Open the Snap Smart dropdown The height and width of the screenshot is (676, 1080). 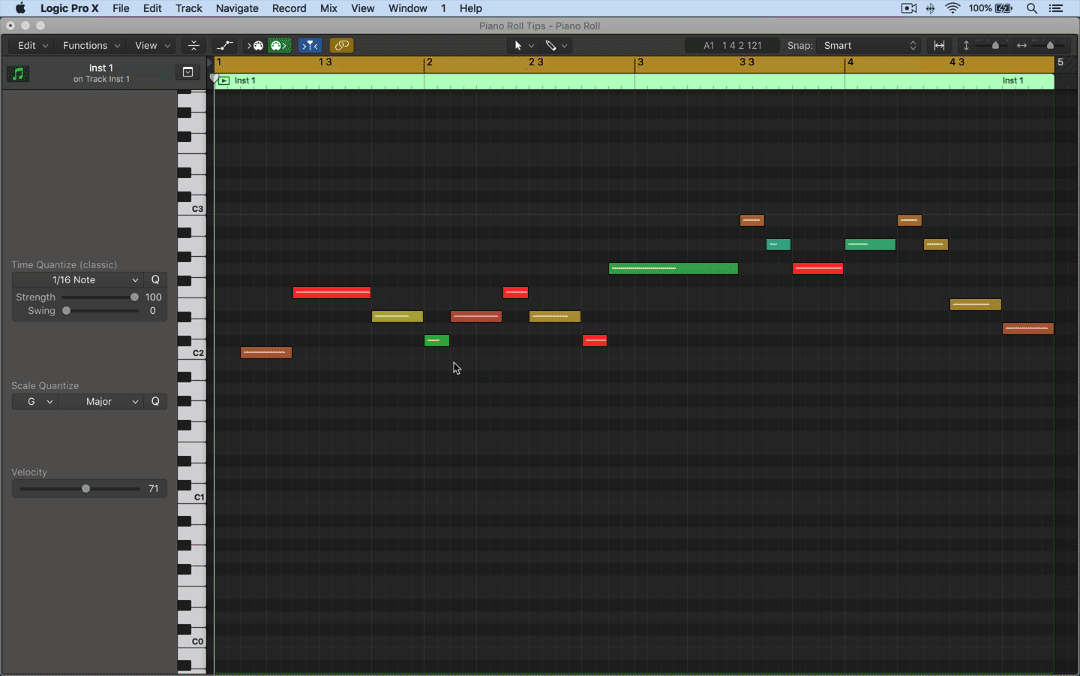(x=869, y=46)
